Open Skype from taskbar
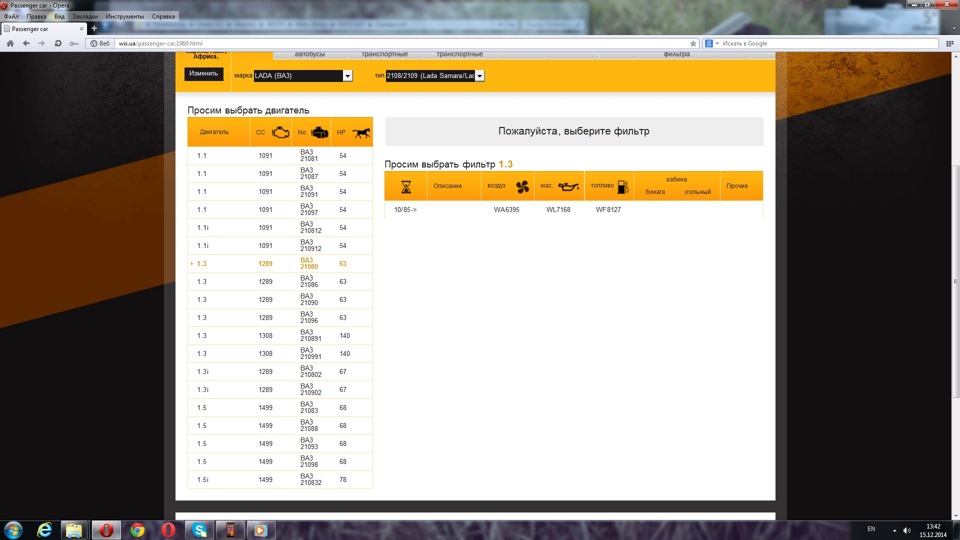This screenshot has width=960, height=540. 200,530
